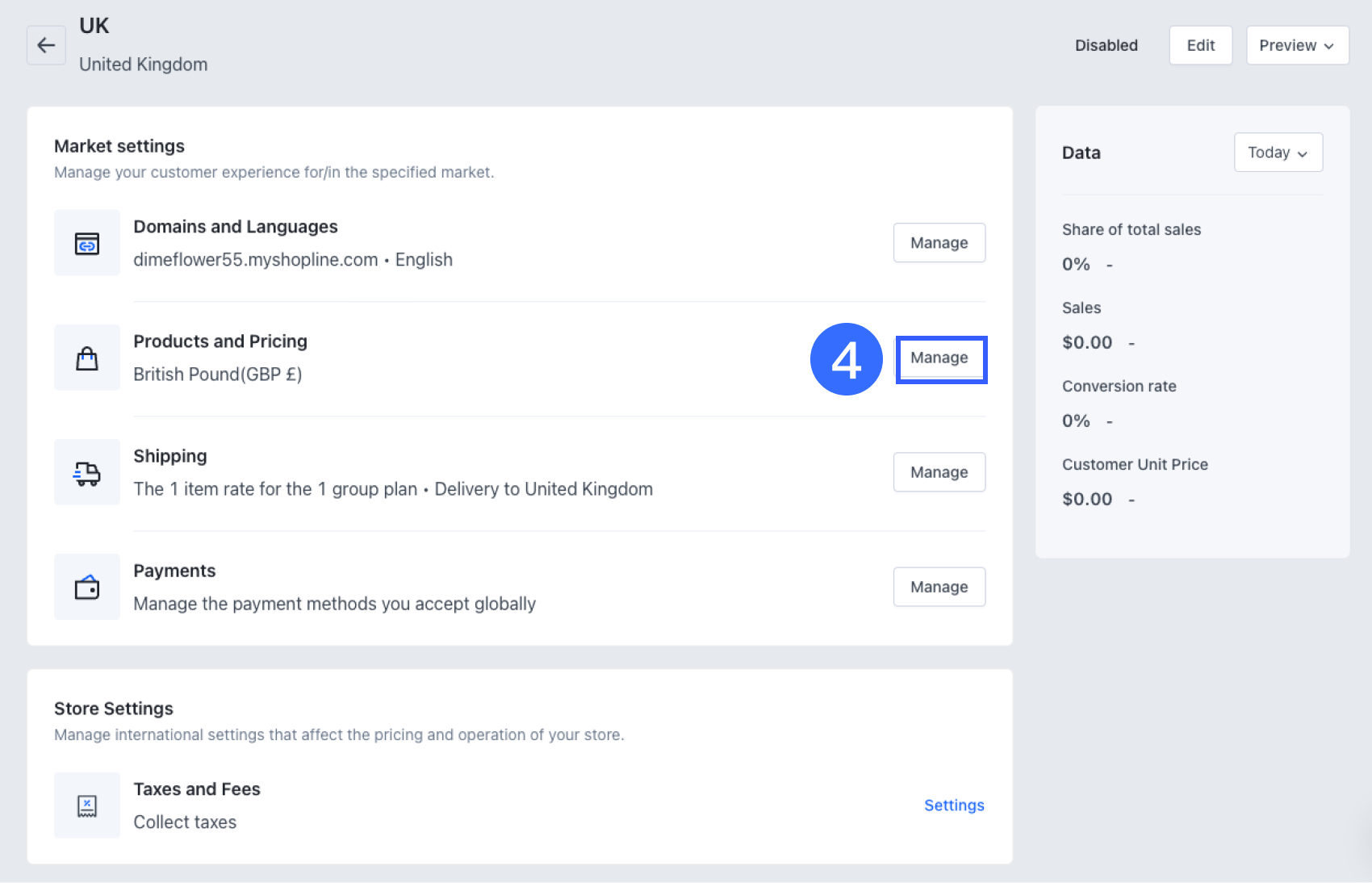Click the Products and Pricing bag icon
The image size is (1372, 883).
coord(87,358)
